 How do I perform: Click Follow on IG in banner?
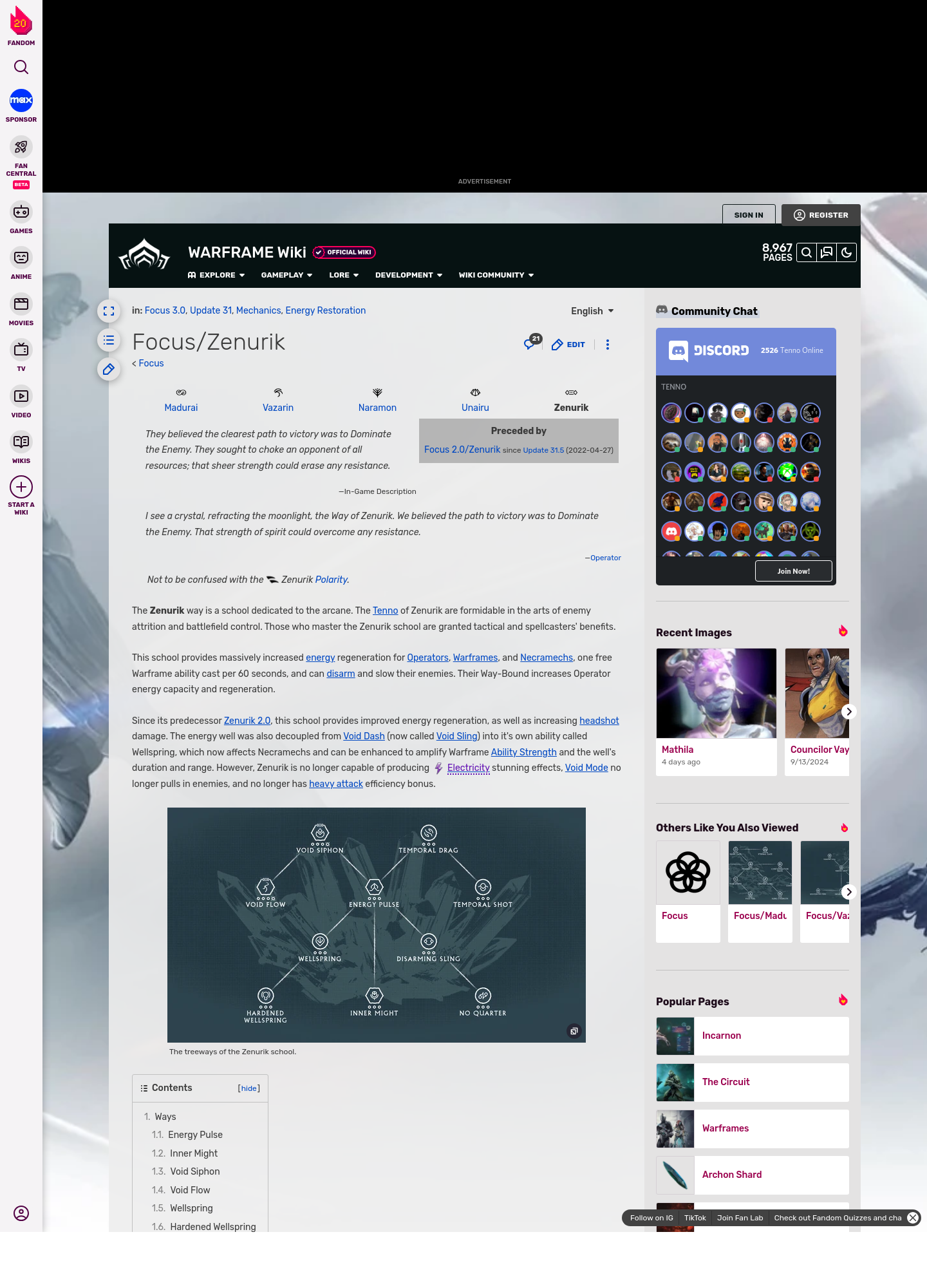click(x=651, y=1218)
